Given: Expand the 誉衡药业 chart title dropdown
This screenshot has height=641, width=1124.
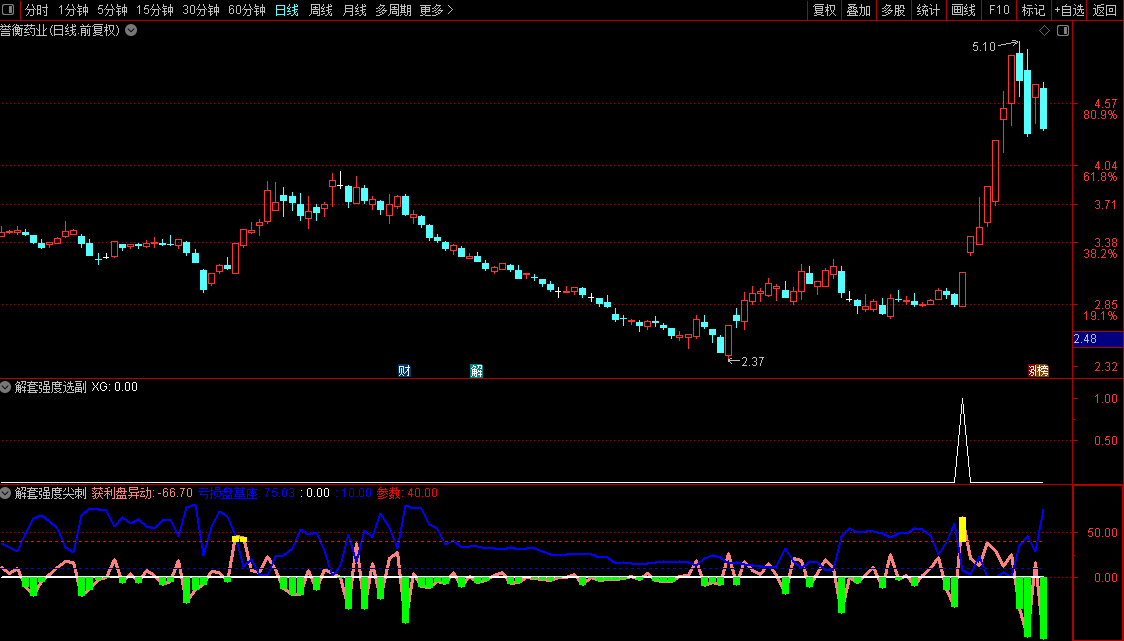Looking at the screenshot, I should (131, 30).
